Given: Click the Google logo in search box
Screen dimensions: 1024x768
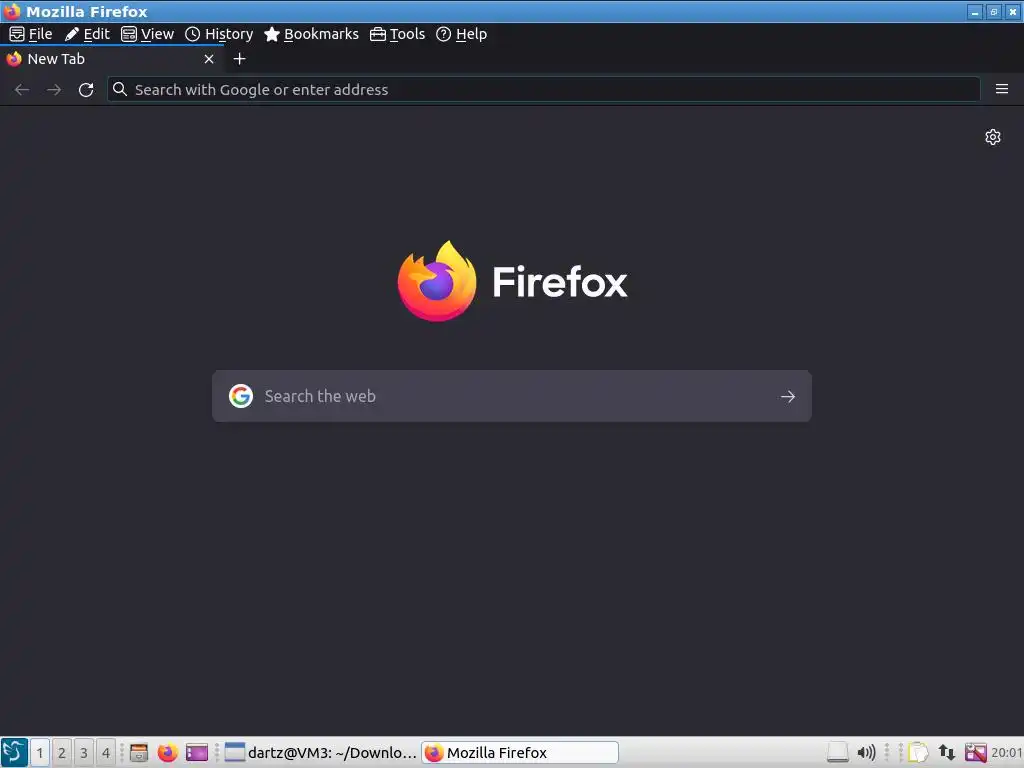Looking at the screenshot, I should click(x=241, y=396).
